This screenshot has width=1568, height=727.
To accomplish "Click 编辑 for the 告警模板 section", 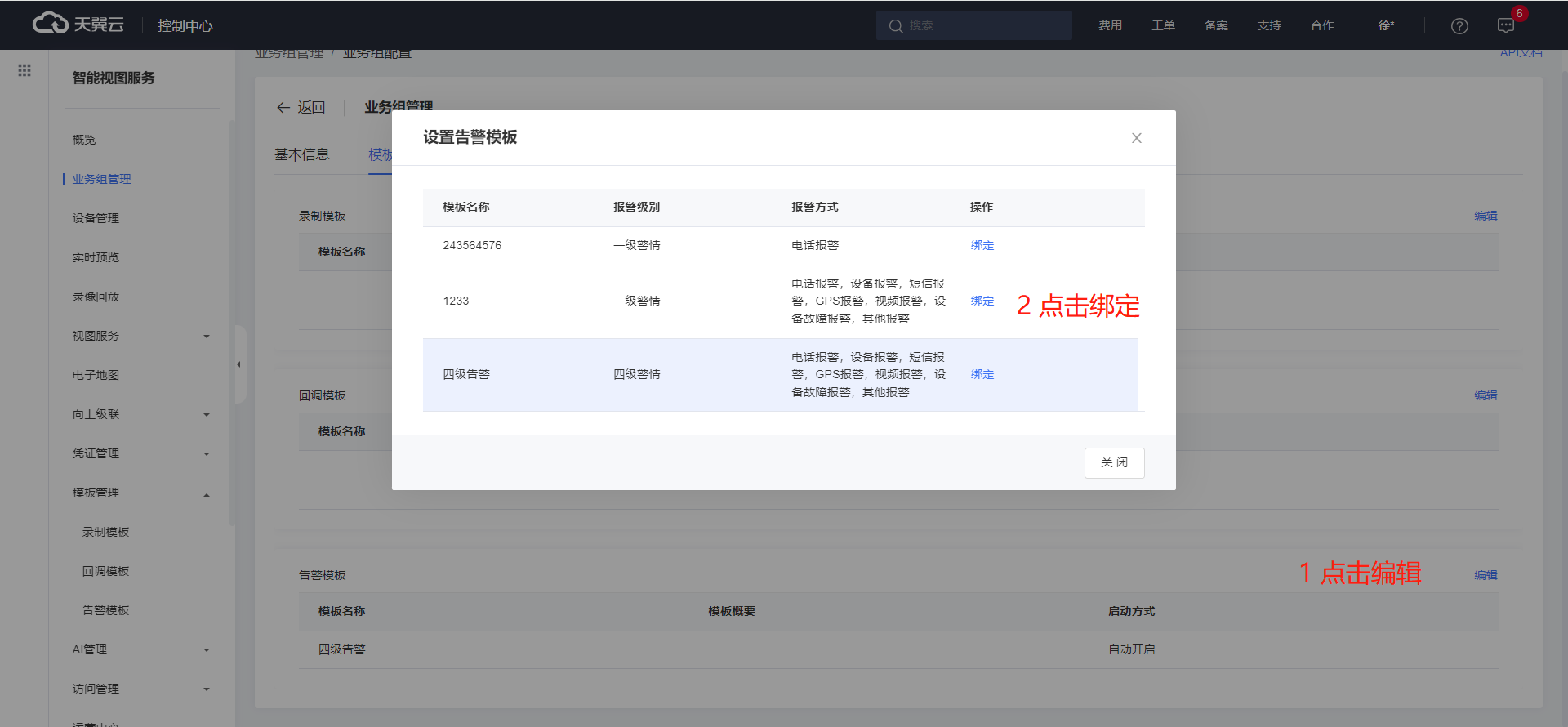I will (x=1485, y=575).
